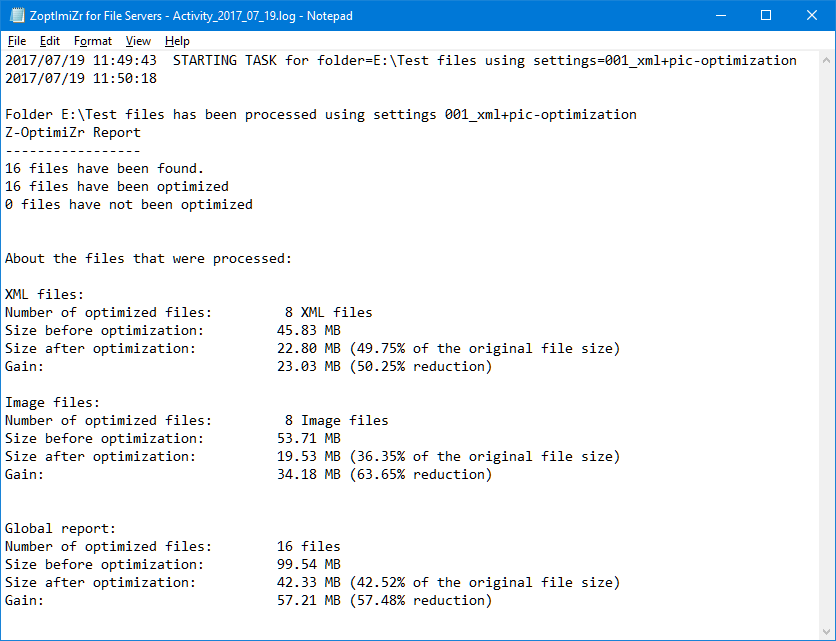Image resolution: width=836 pixels, height=641 pixels.
Task: Maximize the Notepad window
Action: [765, 15]
